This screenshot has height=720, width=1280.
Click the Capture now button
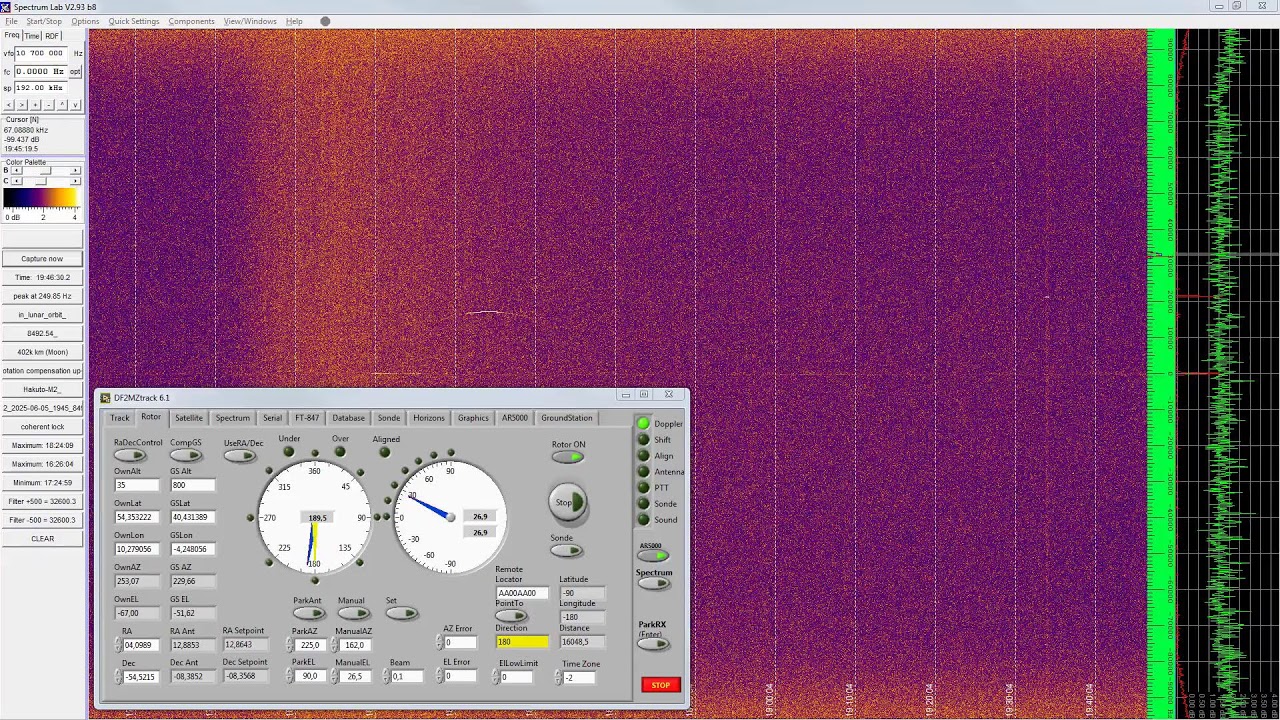click(x=42, y=259)
